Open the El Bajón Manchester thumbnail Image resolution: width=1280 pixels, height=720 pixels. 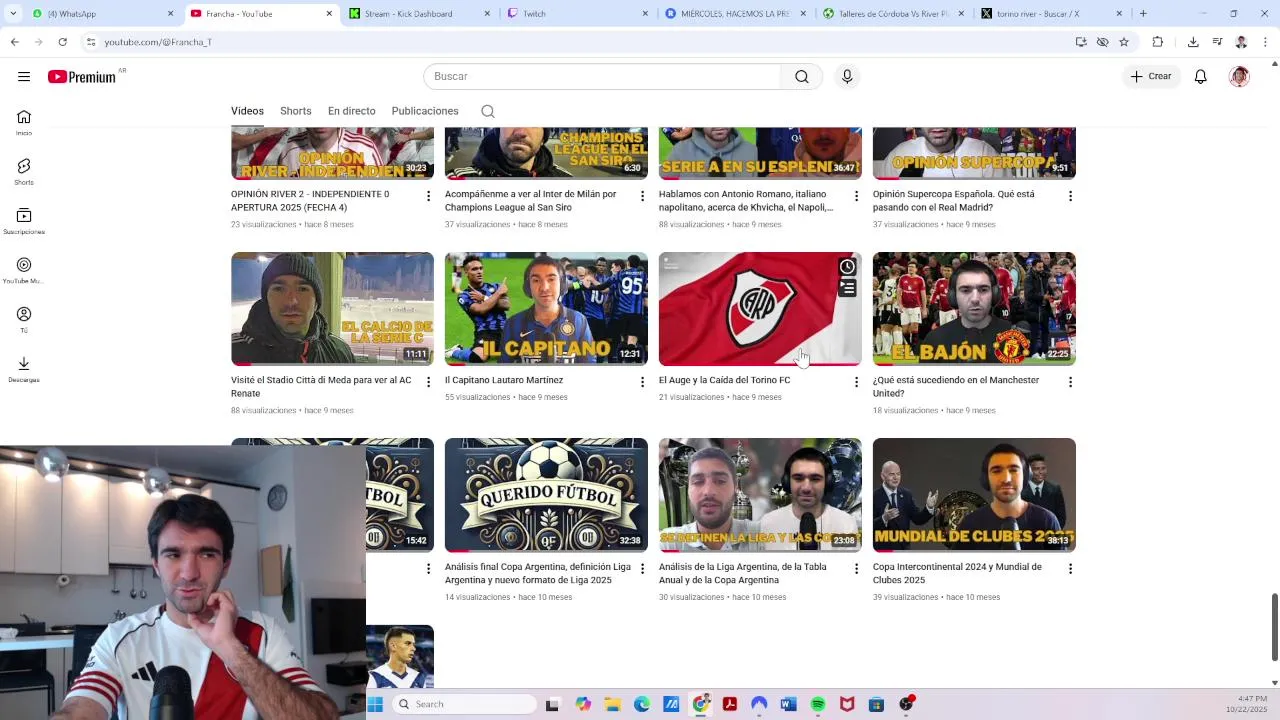pos(974,309)
